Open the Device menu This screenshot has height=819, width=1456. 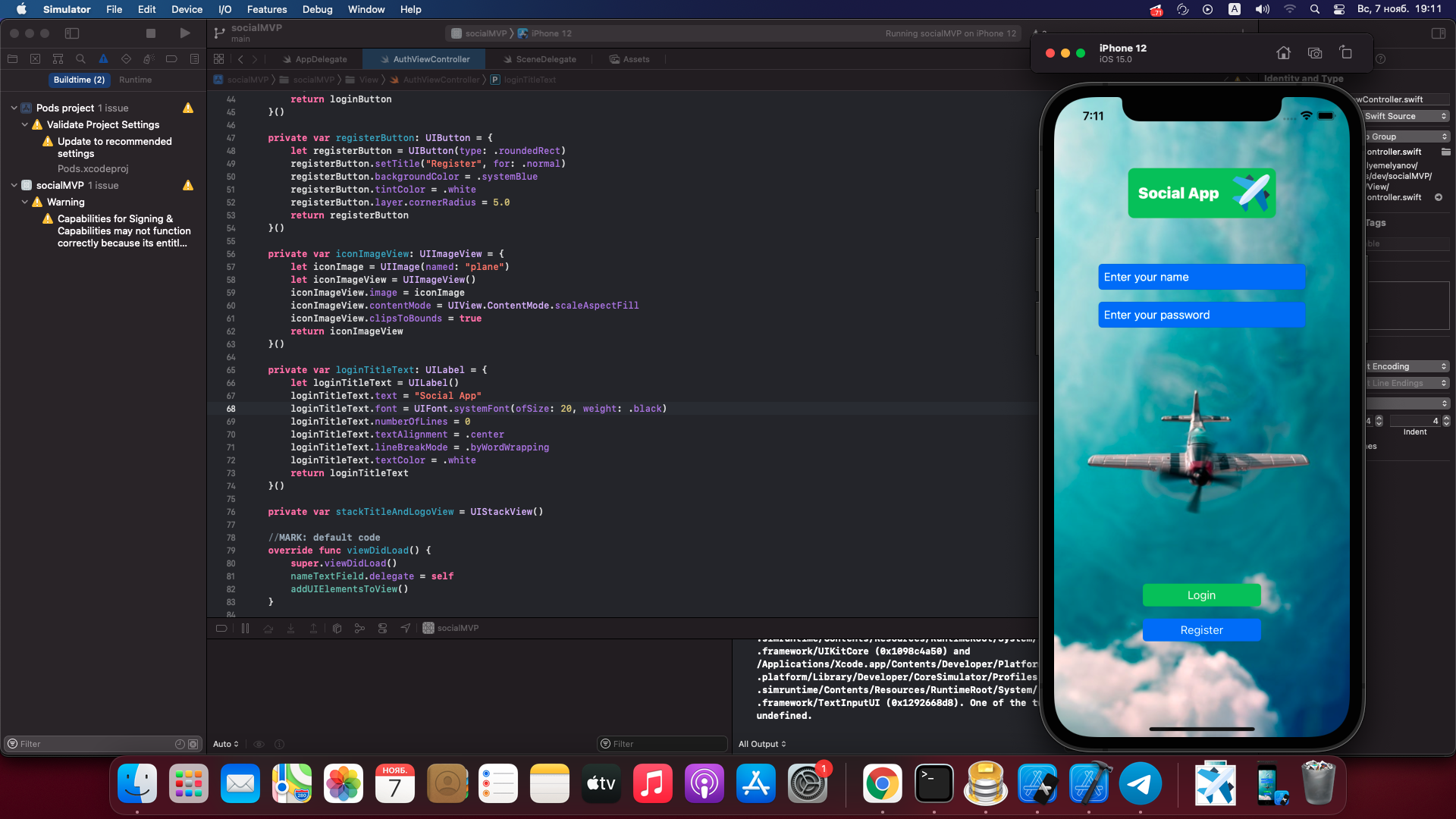click(x=187, y=9)
